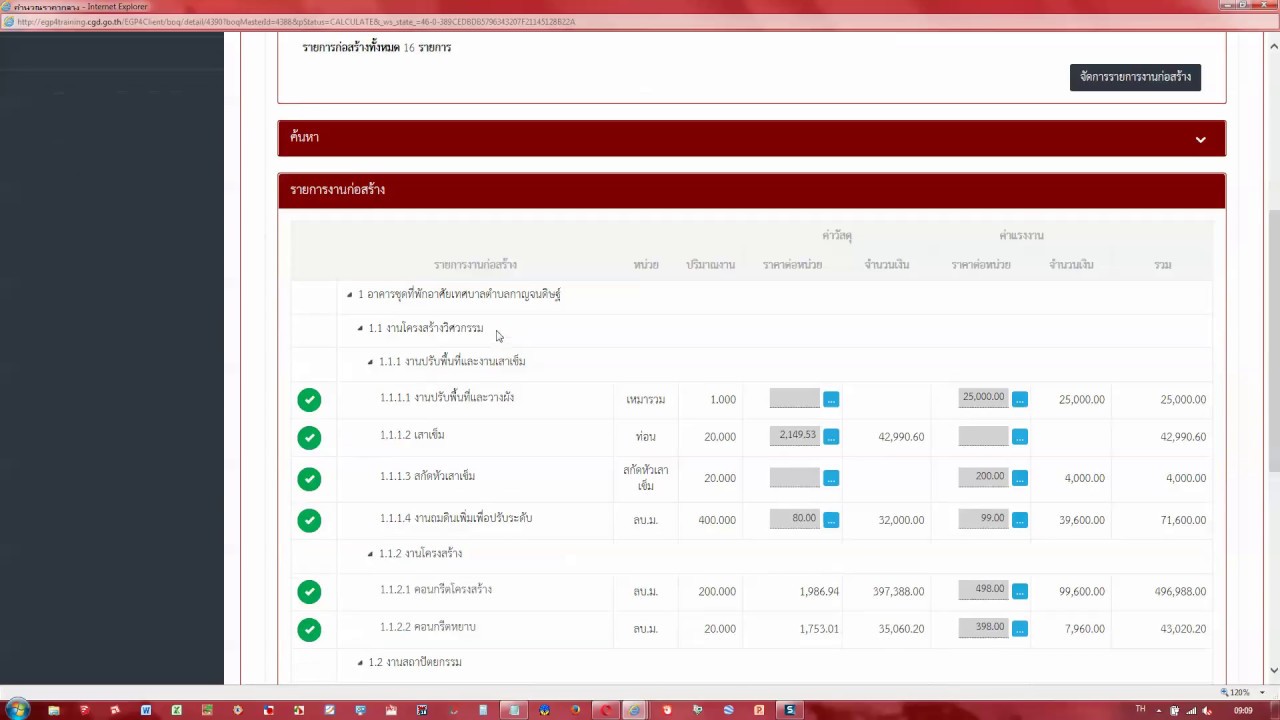Click browser address bar URL
The image size is (1280, 720).
pos(296,22)
